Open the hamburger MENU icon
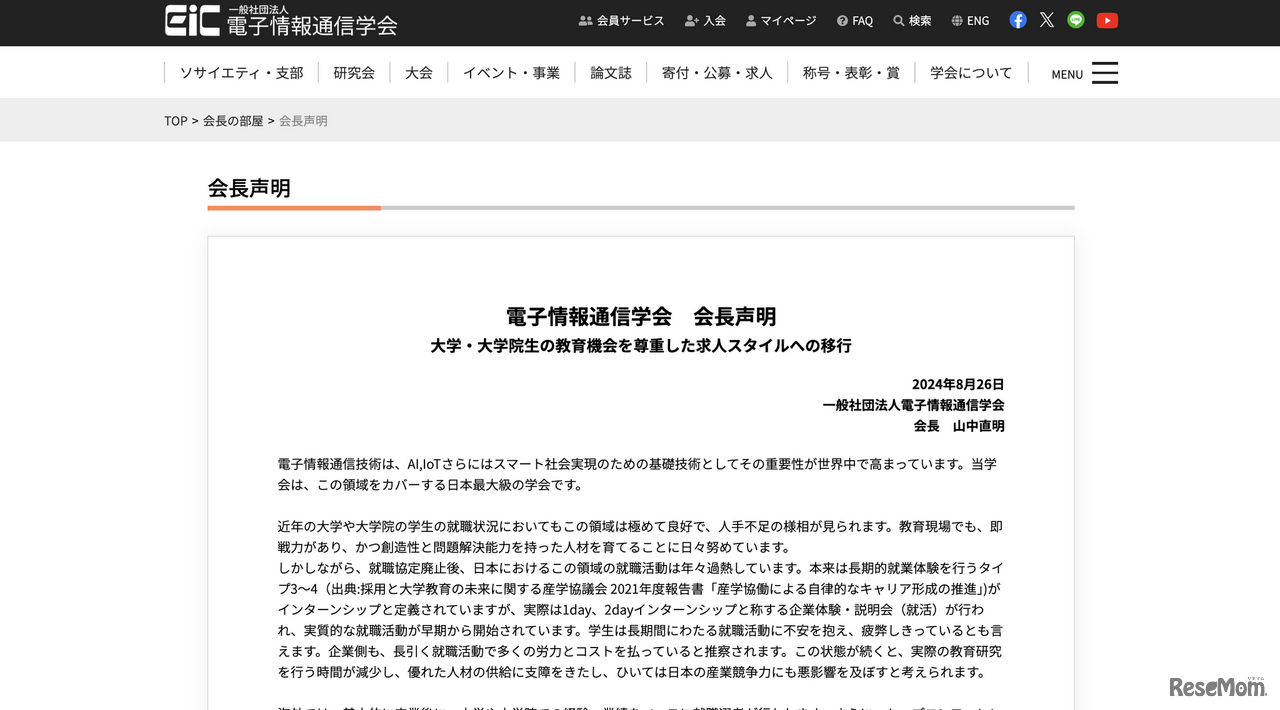Viewport: 1280px width, 710px height. click(1104, 73)
